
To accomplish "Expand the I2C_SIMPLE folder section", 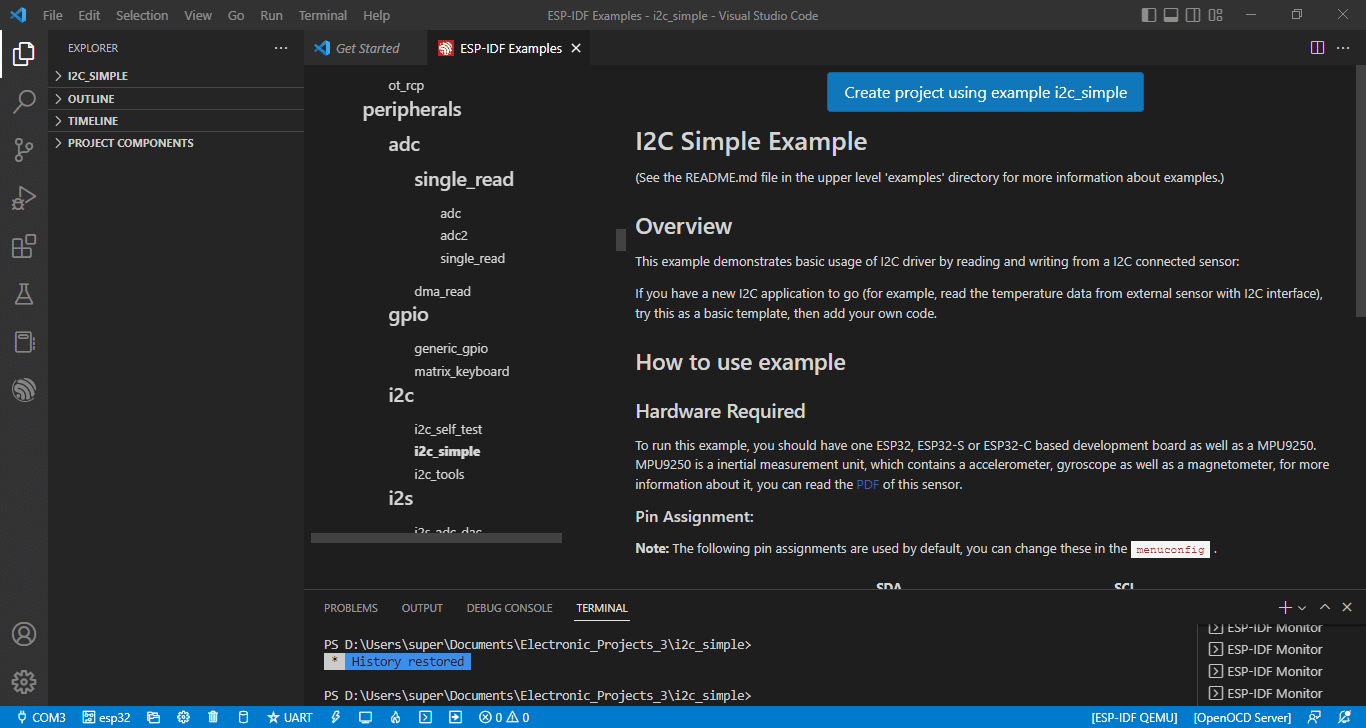I will [x=176, y=76].
